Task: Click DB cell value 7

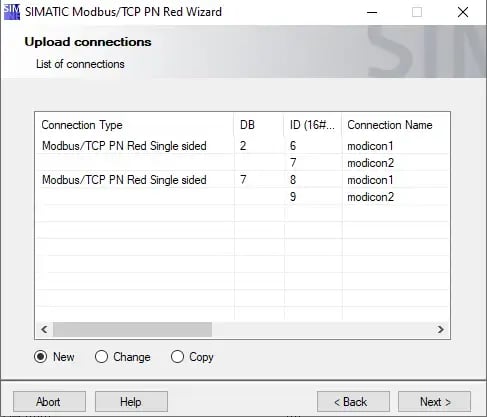Action: (x=243, y=180)
